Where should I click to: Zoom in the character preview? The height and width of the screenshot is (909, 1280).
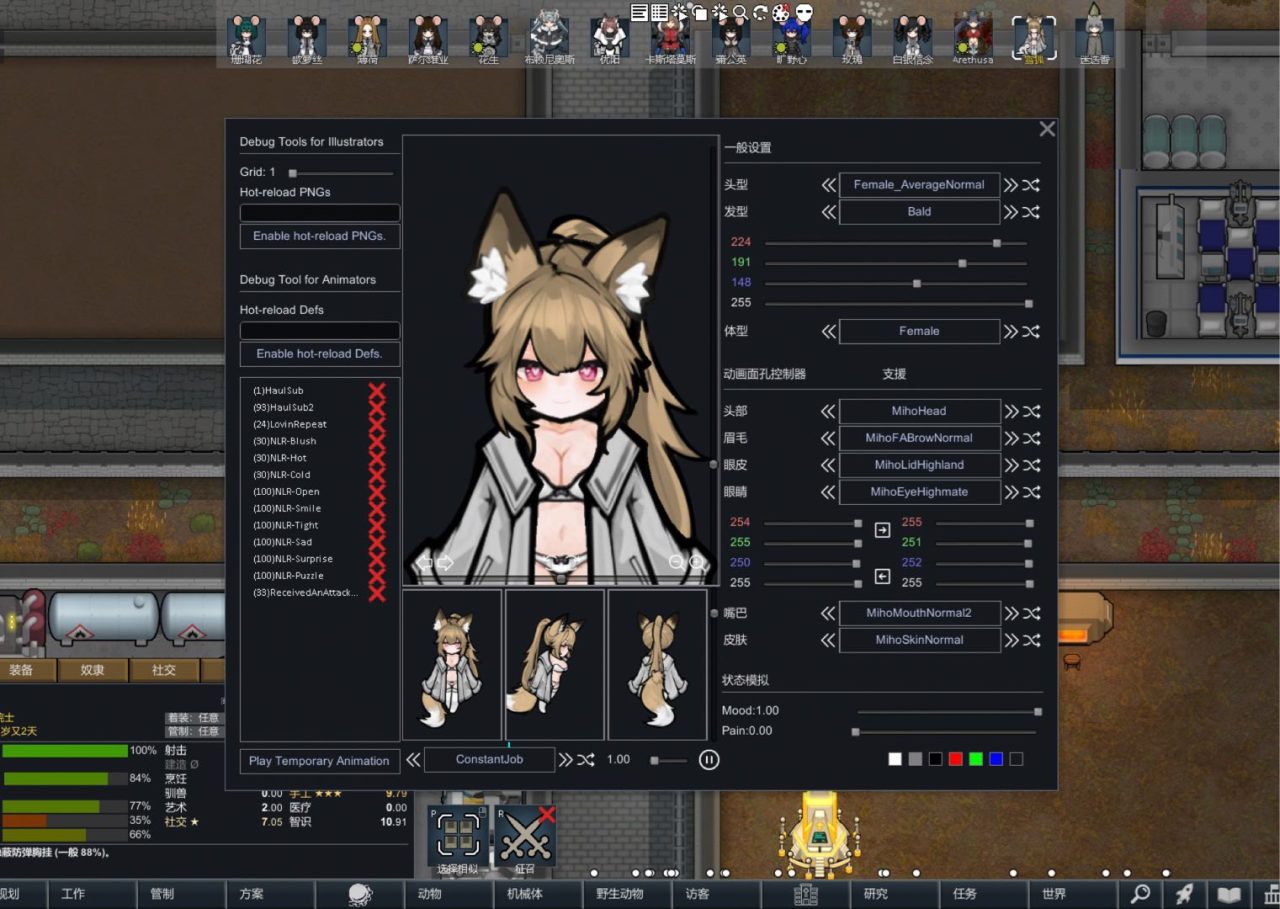click(697, 563)
